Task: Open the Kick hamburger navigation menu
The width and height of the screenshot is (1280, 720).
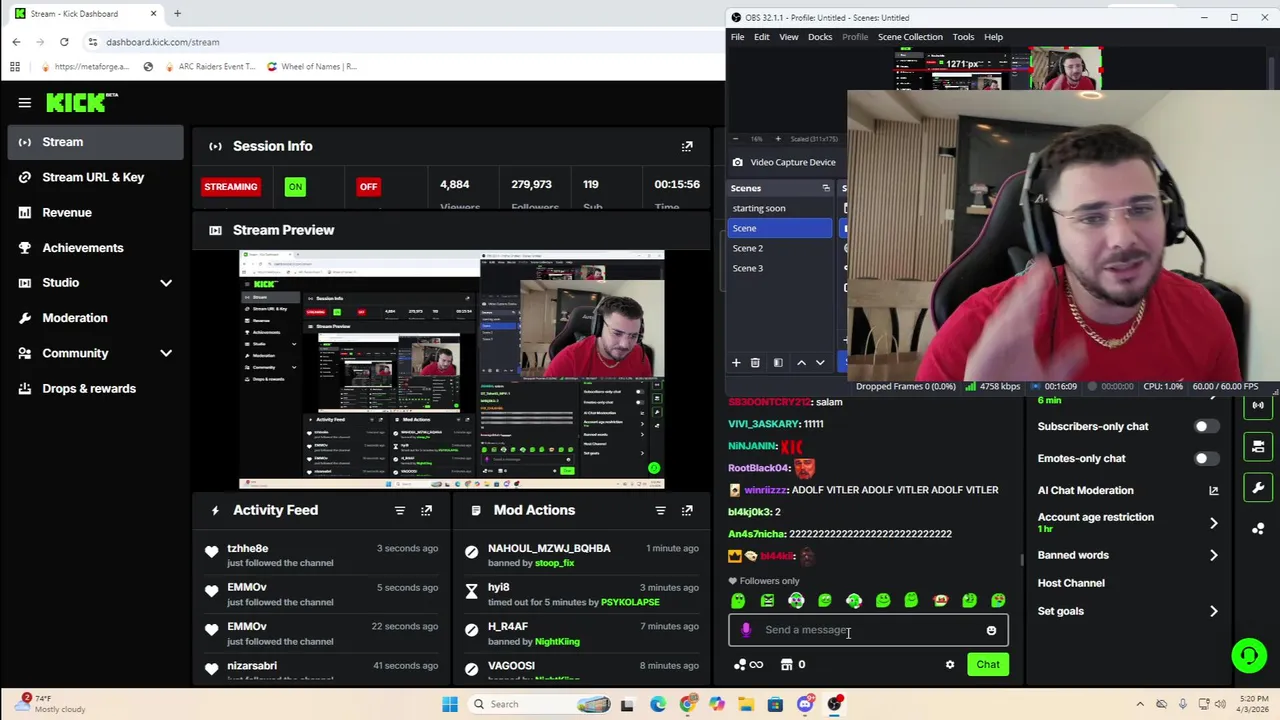Action: pos(25,102)
